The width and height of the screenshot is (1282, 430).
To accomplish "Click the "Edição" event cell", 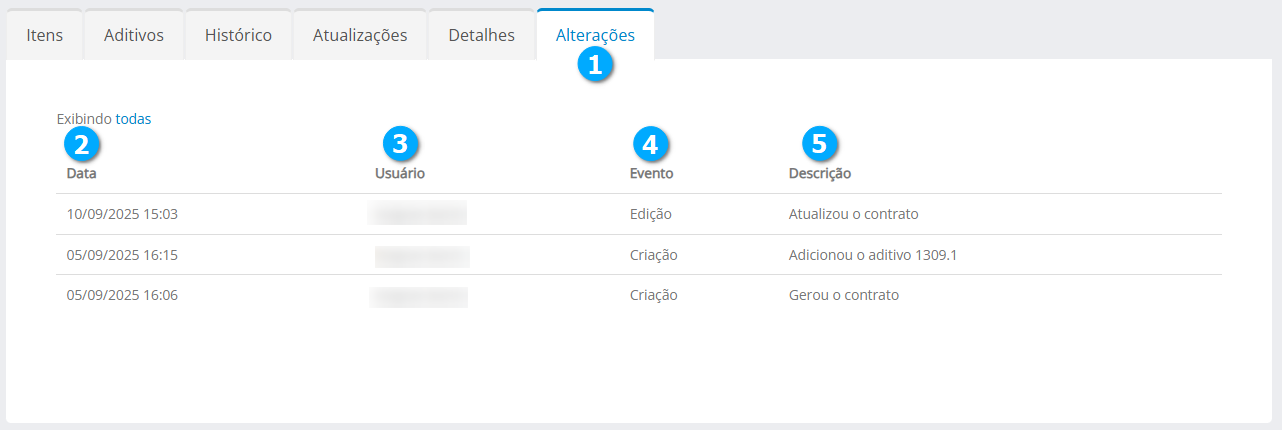I will click(651, 214).
